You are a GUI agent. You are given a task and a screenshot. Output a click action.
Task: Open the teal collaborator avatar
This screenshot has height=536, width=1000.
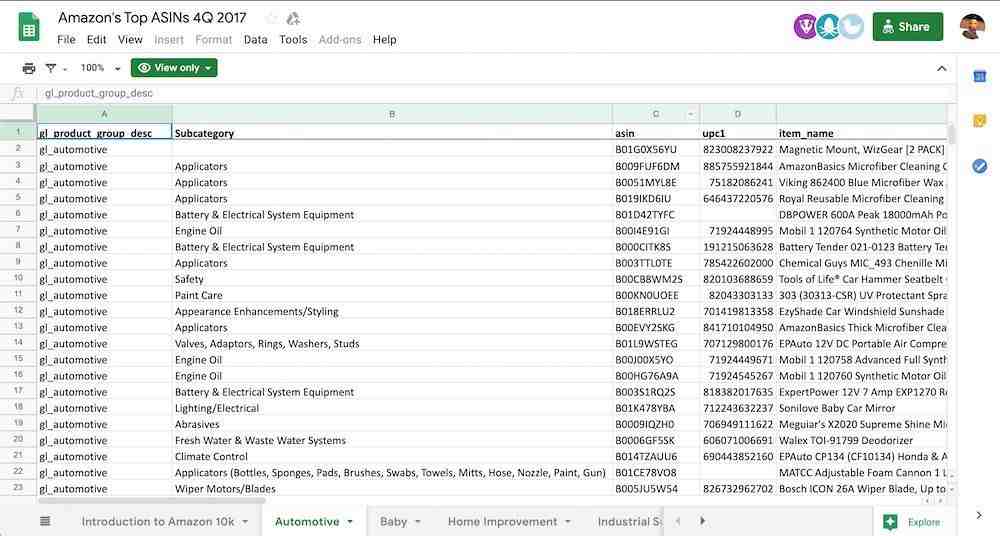click(828, 27)
